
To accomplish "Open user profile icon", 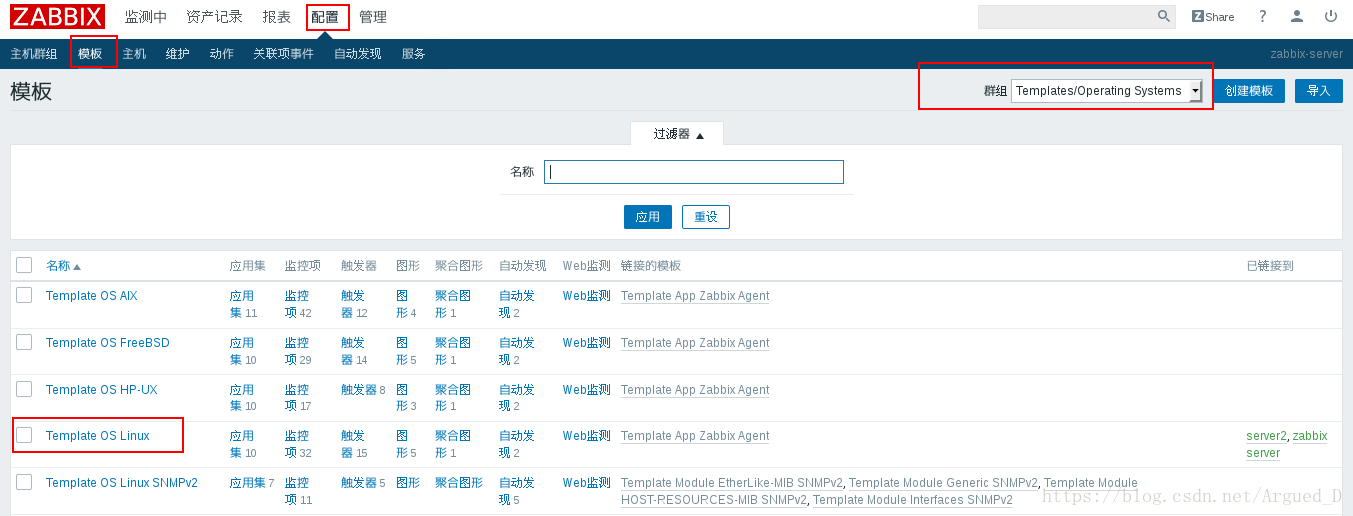I will [x=1297, y=16].
